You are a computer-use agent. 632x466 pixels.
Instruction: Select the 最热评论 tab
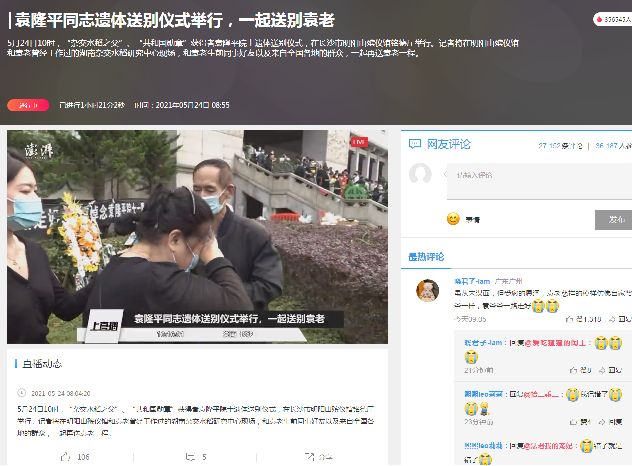(x=426, y=257)
